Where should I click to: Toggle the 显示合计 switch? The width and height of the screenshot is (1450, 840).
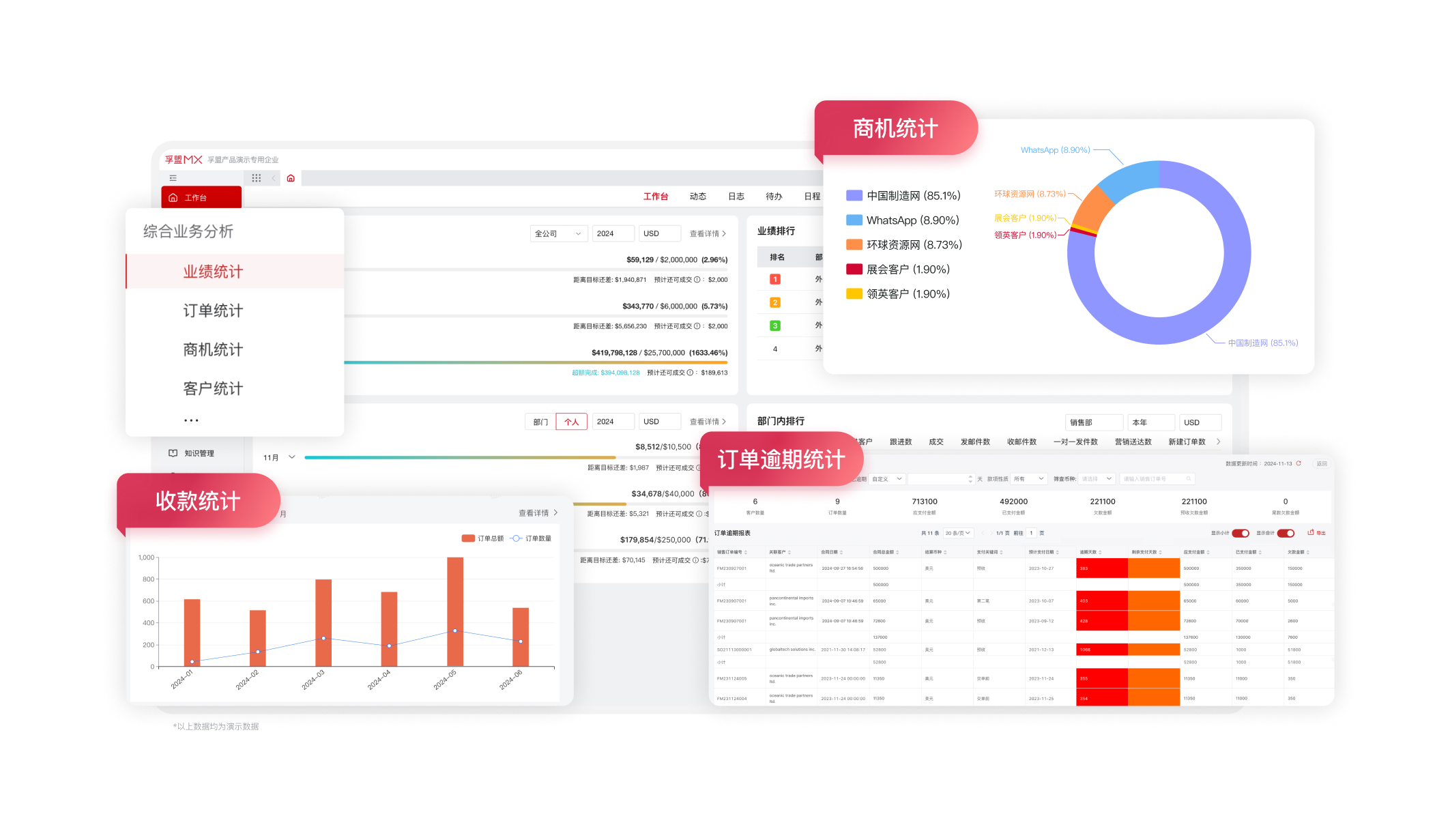pos(1286,533)
